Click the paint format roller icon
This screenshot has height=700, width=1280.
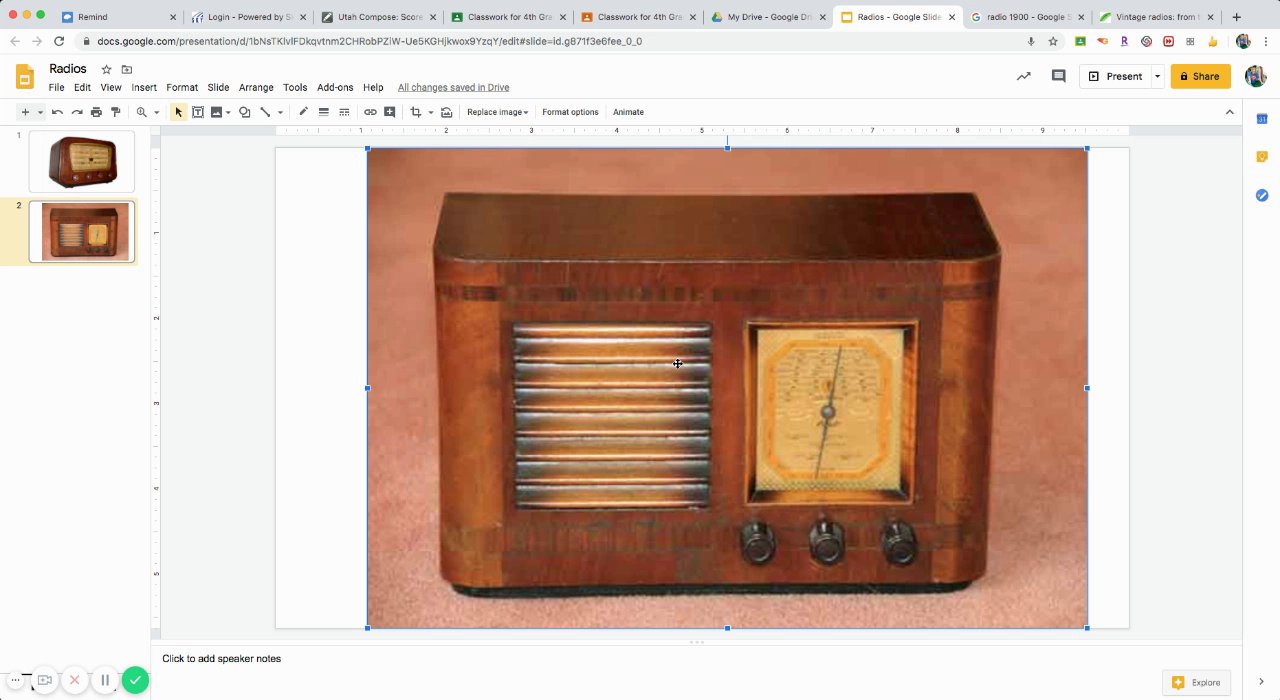[x=116, y=112]
